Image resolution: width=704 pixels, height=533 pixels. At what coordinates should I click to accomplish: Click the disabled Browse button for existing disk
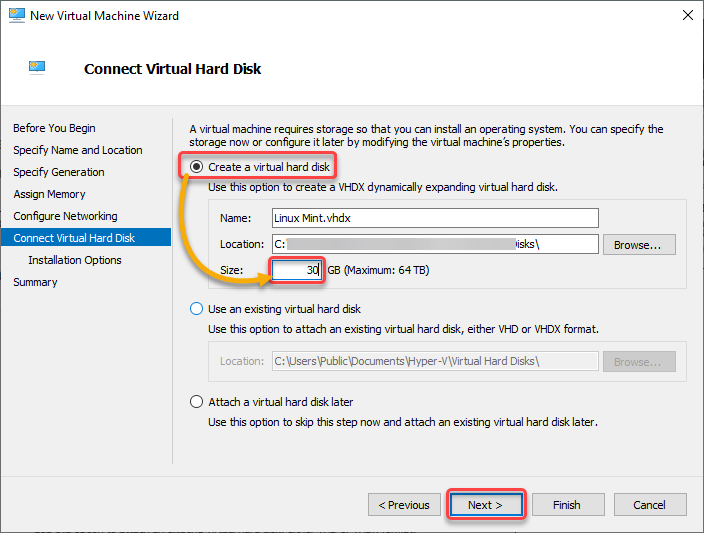pyautogui.click(x=639, y=361)
